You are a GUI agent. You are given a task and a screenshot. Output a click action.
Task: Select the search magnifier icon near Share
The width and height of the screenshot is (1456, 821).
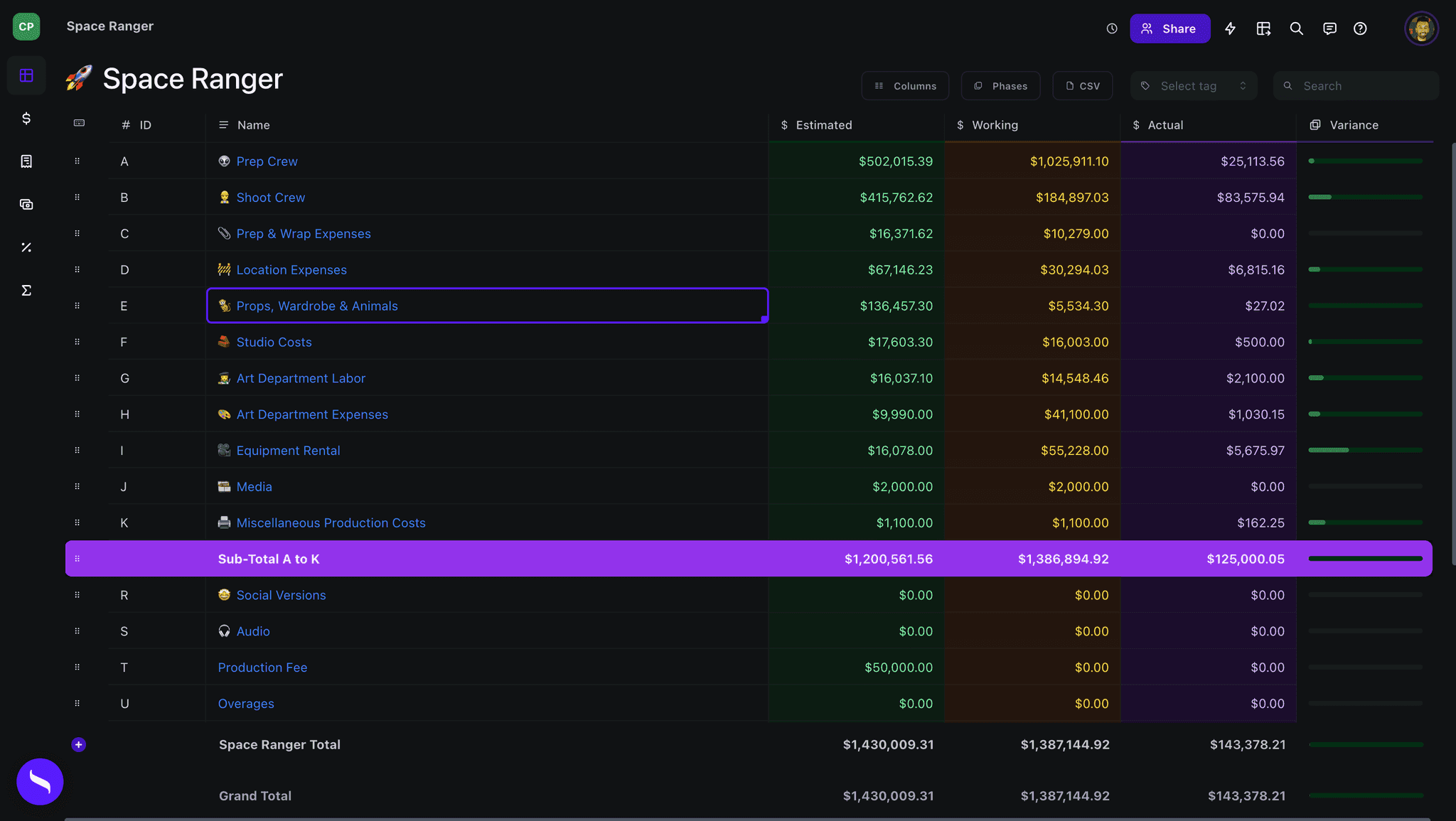1296,28
